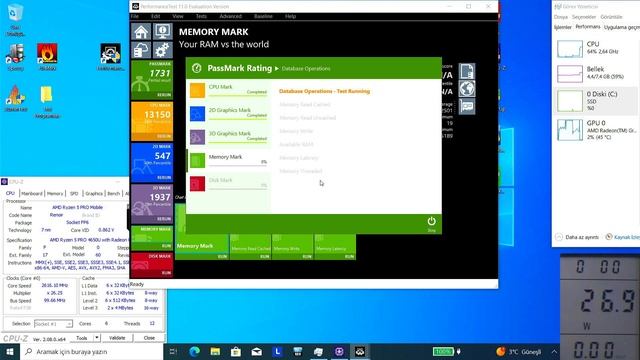Open Kaynak İzleyici link in Task Manager

click(x=622, y=237)
